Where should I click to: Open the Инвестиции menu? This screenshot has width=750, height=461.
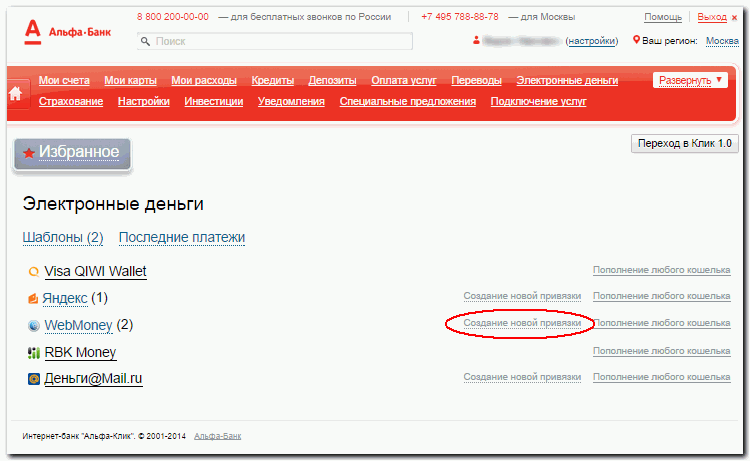coord(214,101)
